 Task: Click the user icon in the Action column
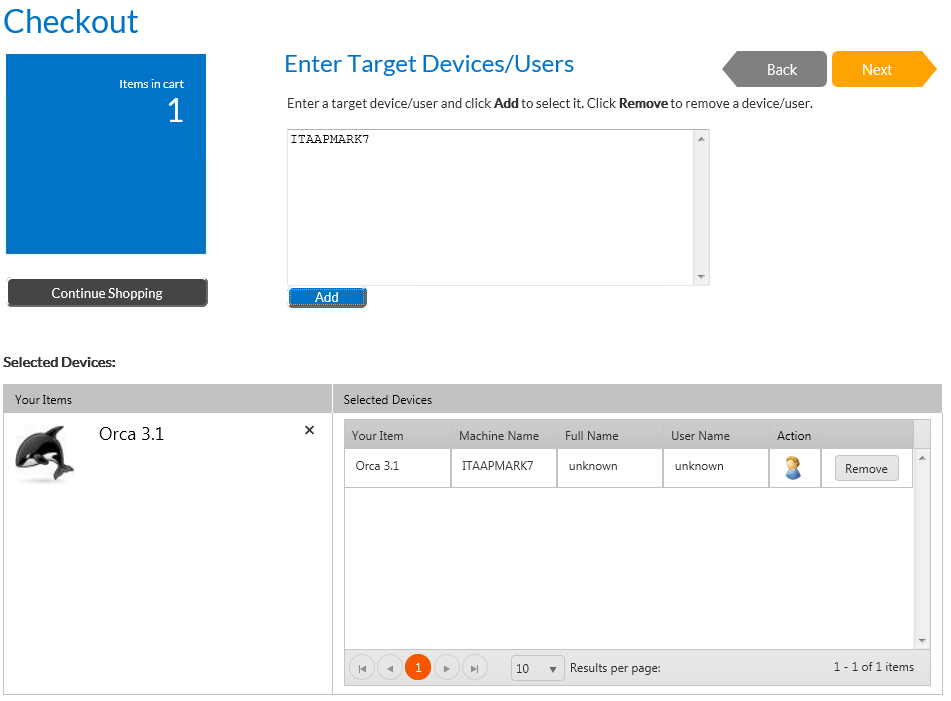(x=794, y=467)
